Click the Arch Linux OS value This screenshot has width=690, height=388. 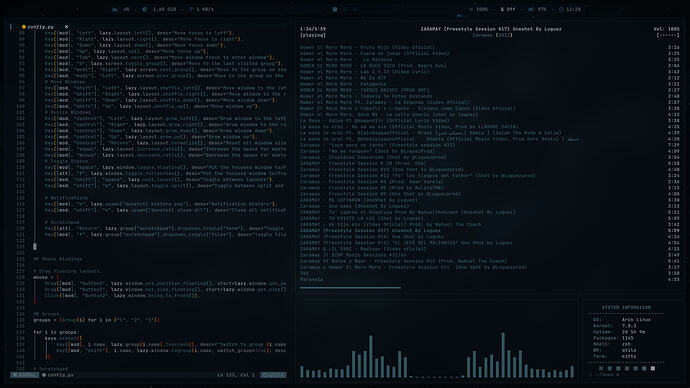(636, 320)
